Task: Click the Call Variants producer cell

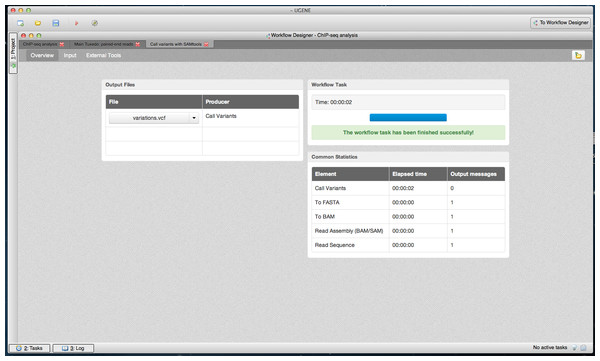Action: [x=250, y=118]
